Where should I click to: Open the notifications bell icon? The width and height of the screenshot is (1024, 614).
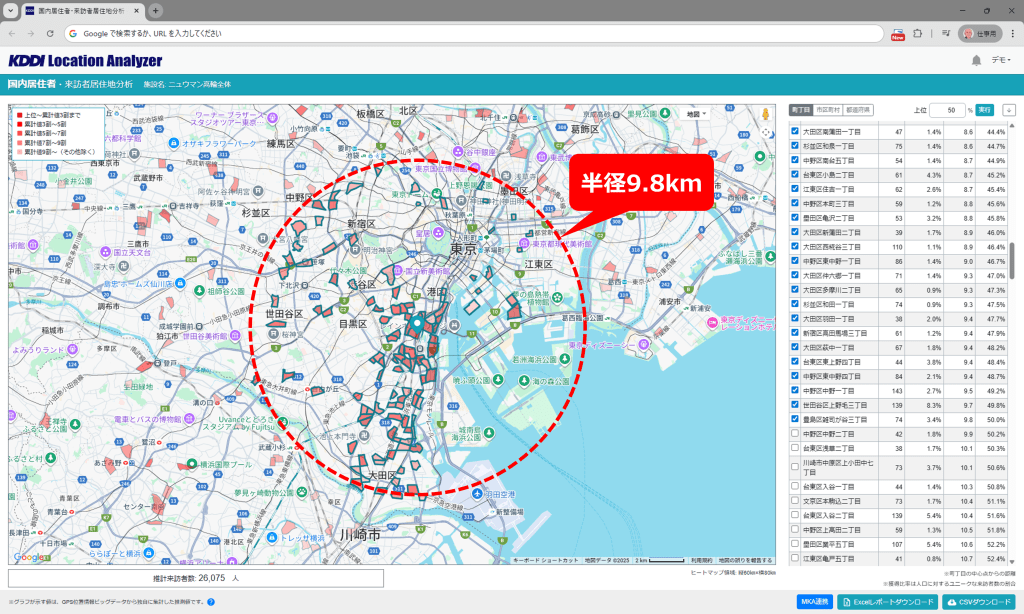pos(976,60)
